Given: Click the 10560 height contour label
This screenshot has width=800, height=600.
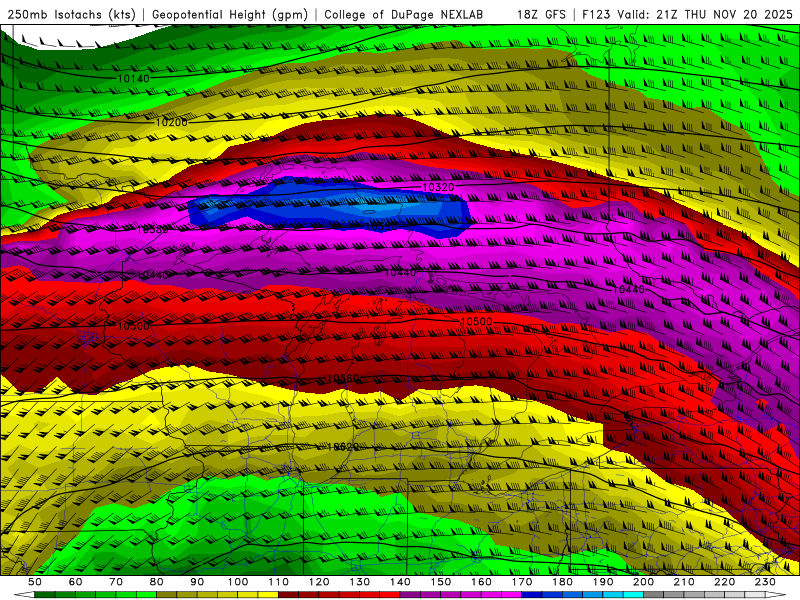Looking at the screenshot, I should pos(343,378).
